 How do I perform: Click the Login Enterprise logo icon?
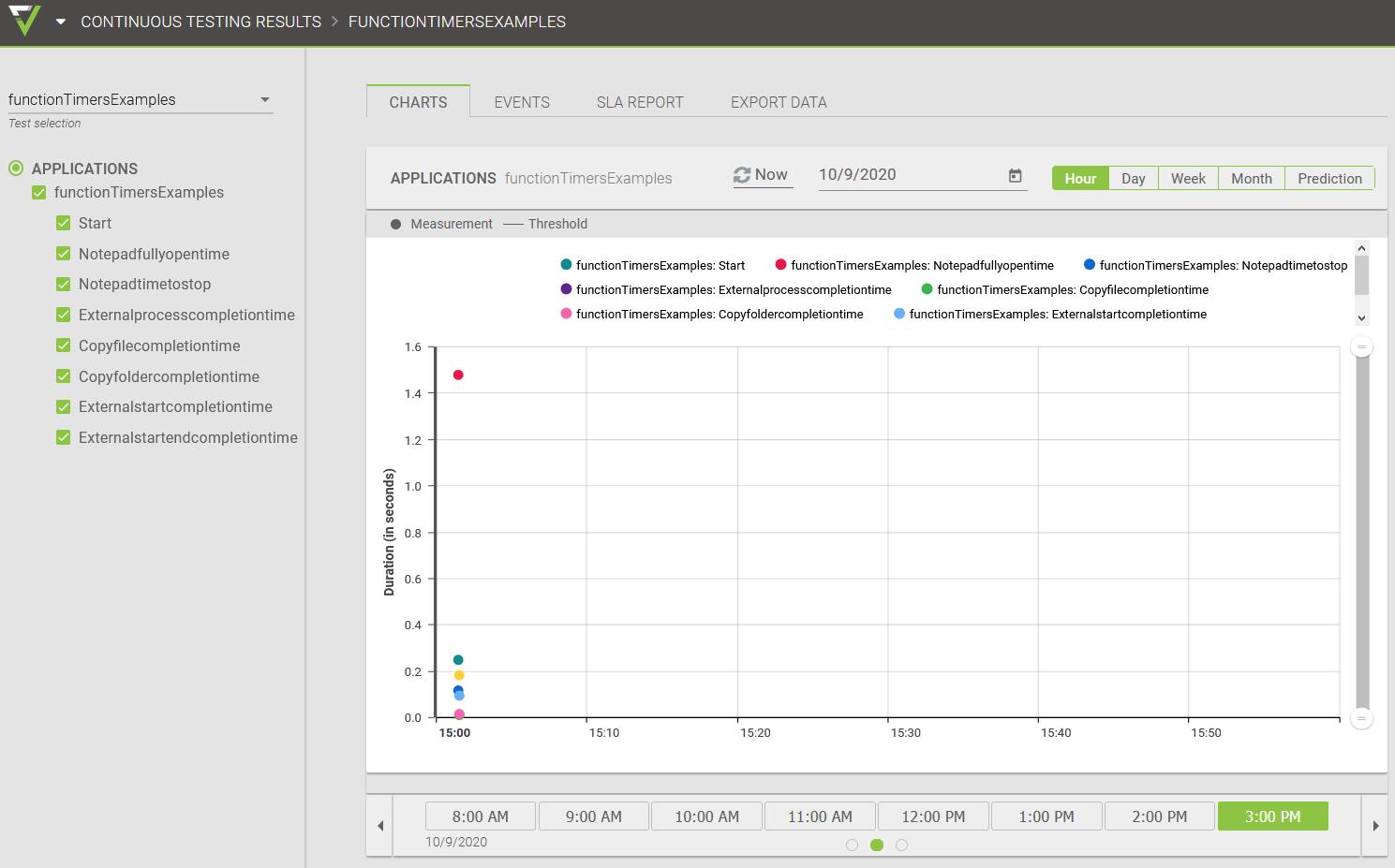tap(25, 21)
